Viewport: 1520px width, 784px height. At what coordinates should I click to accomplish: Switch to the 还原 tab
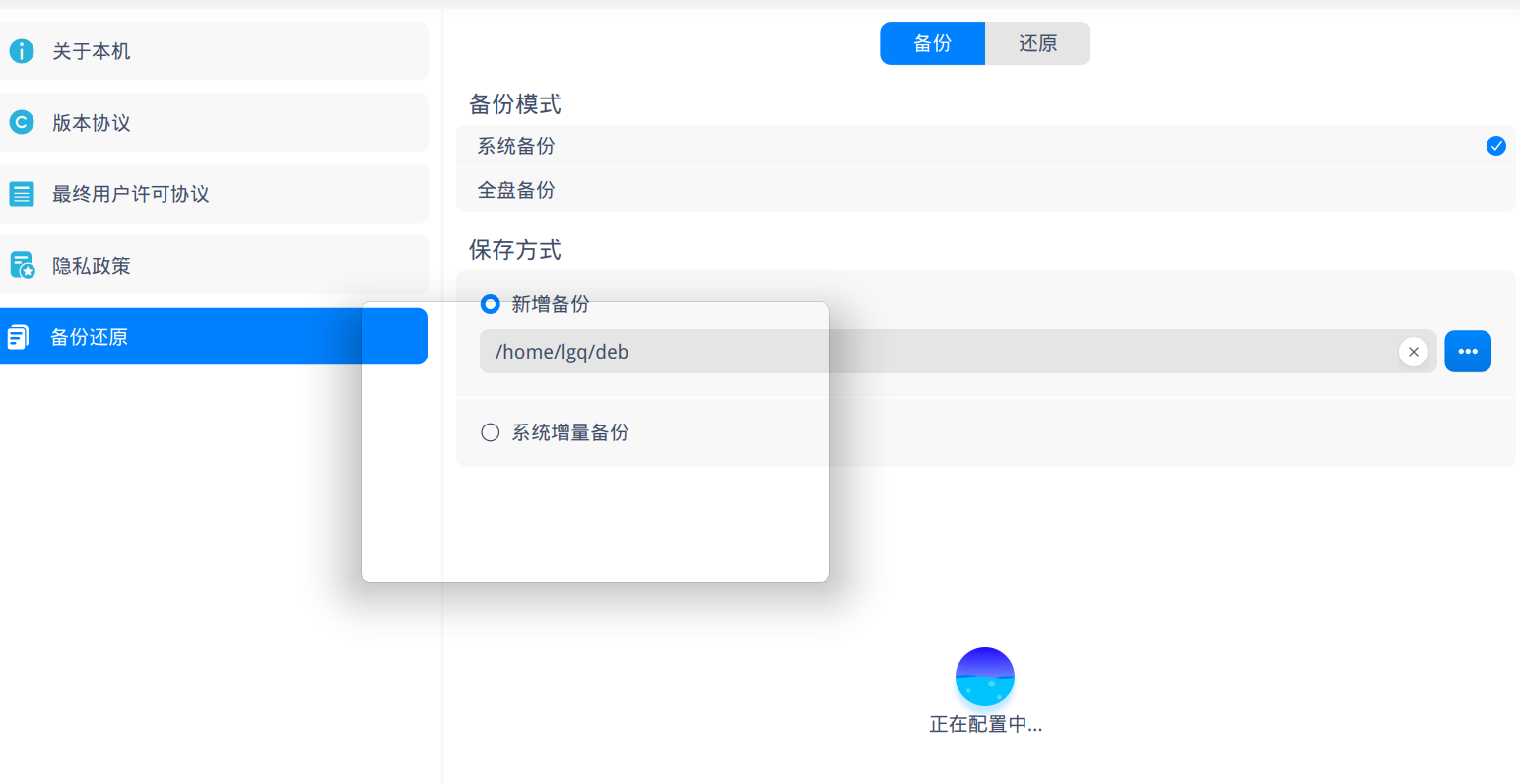click(x=1037, y=43)
